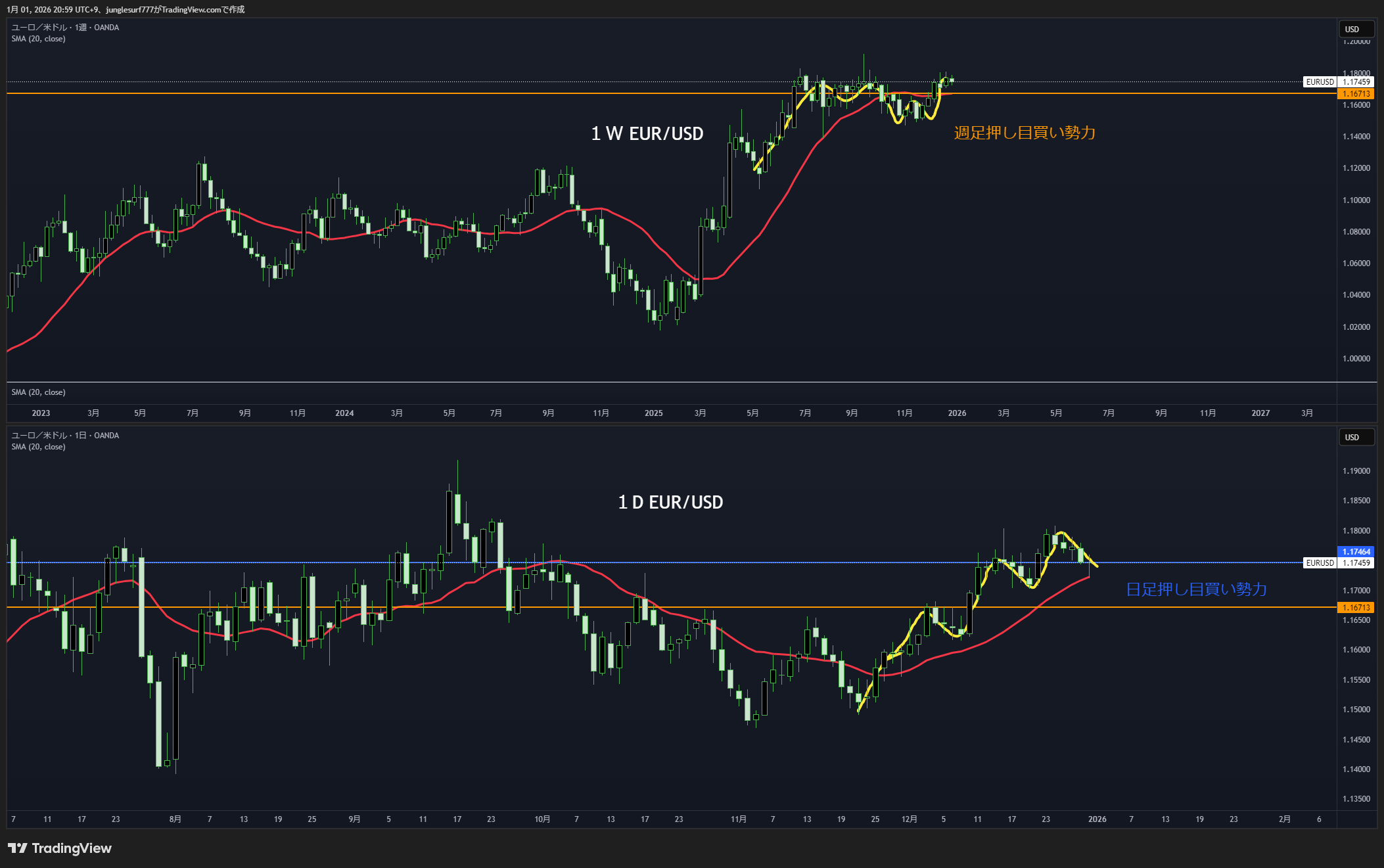Click blue 1.17464 price label on daily scale

1356,552
